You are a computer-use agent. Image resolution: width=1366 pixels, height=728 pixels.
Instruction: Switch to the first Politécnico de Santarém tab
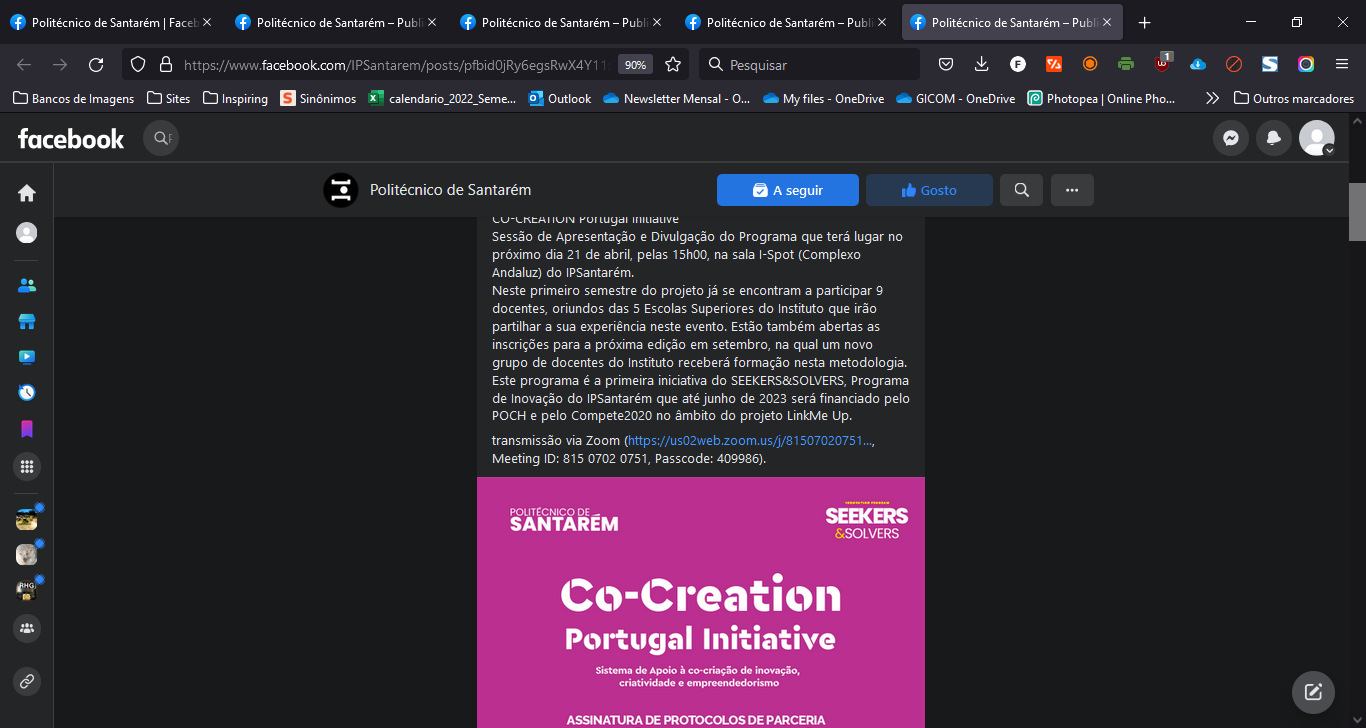pos(110,22)
